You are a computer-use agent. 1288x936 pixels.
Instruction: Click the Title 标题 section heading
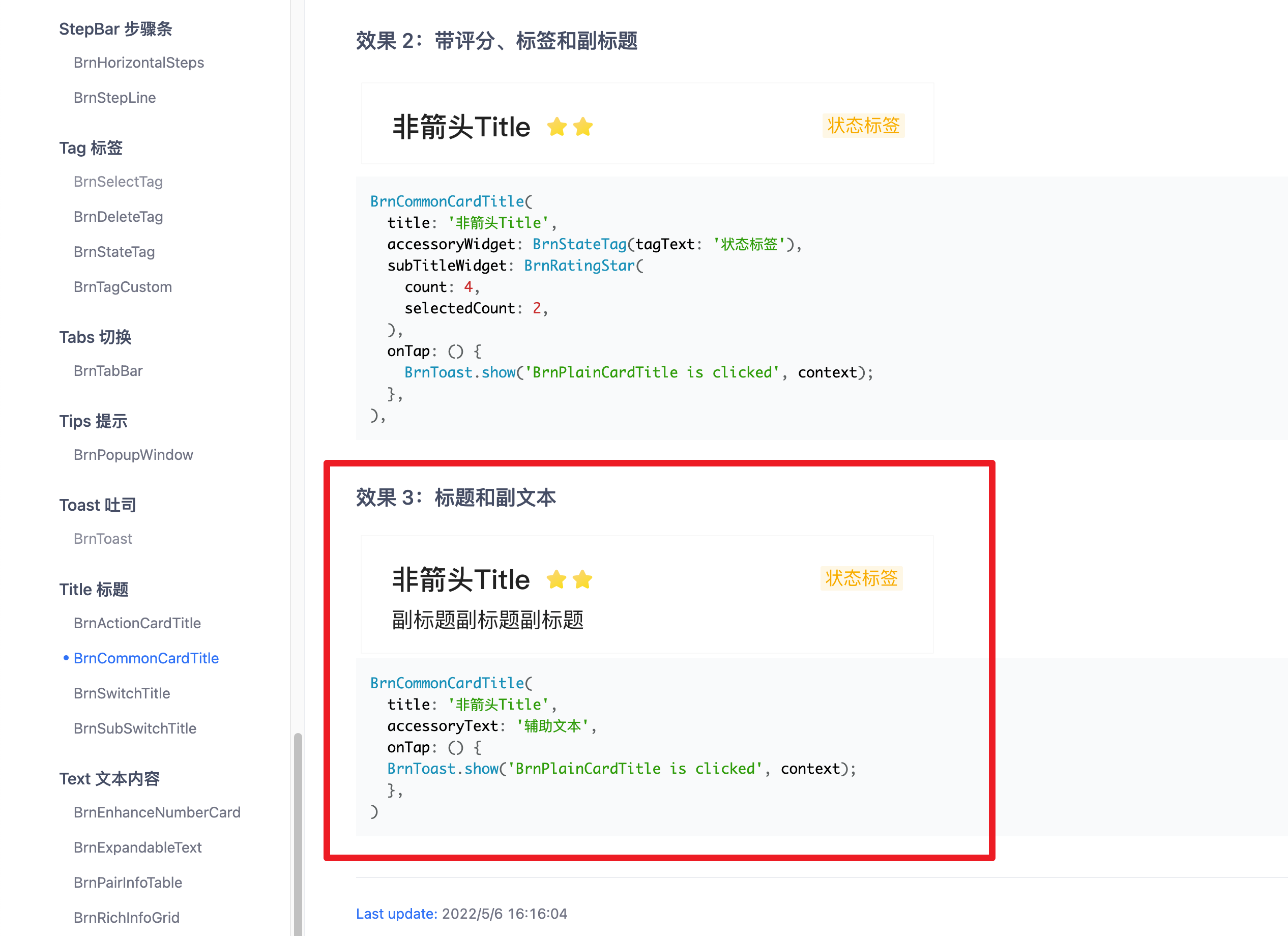(x=94, y=590)
